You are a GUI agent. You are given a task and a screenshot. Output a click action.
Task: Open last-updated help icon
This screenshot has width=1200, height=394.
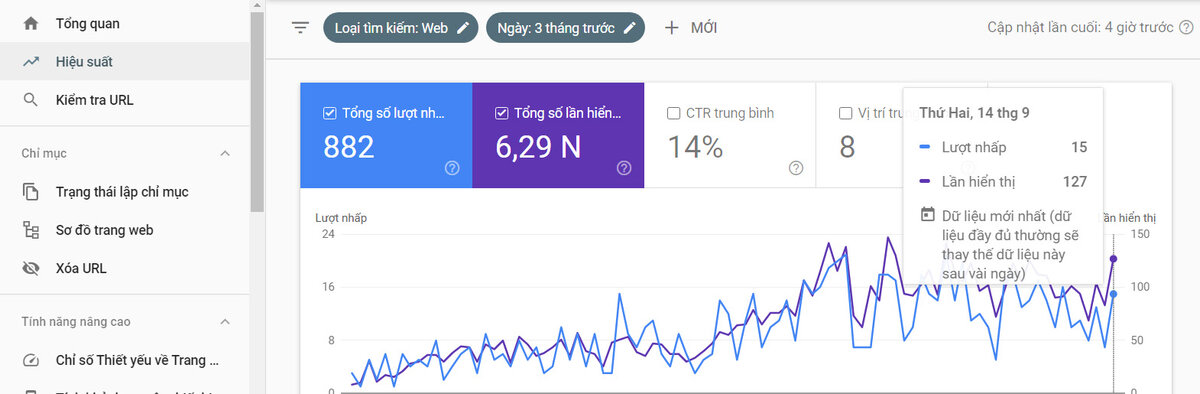1186,28
